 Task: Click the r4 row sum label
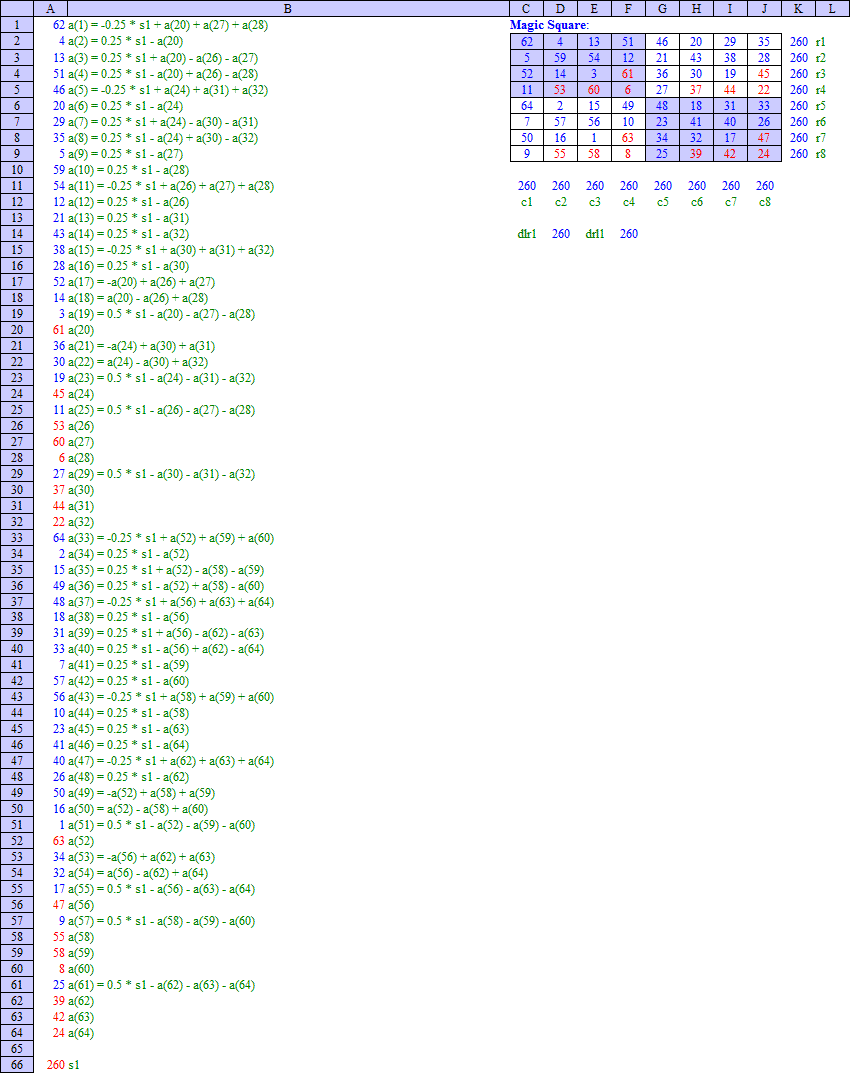click(820, 90)
